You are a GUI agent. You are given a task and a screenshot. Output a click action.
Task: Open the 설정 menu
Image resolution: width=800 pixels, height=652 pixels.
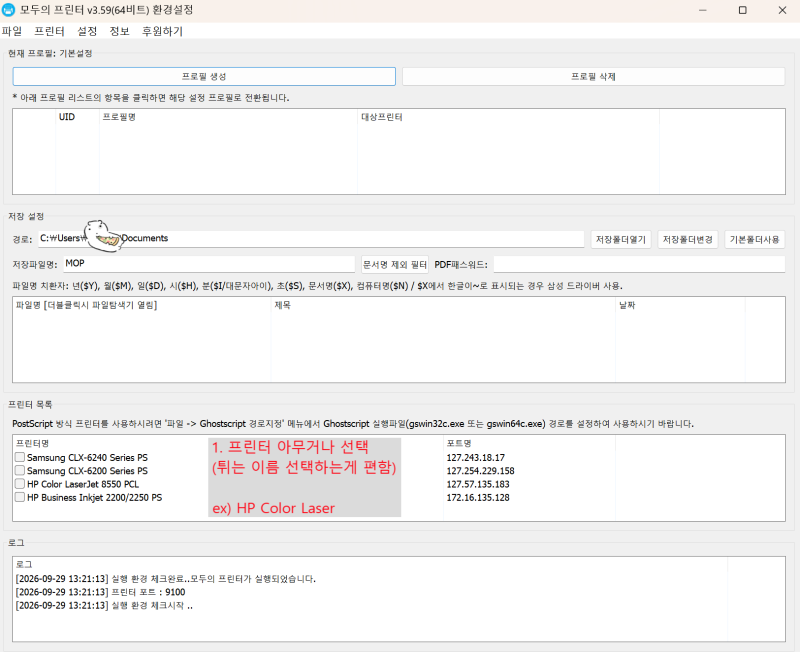click(87, 31)
